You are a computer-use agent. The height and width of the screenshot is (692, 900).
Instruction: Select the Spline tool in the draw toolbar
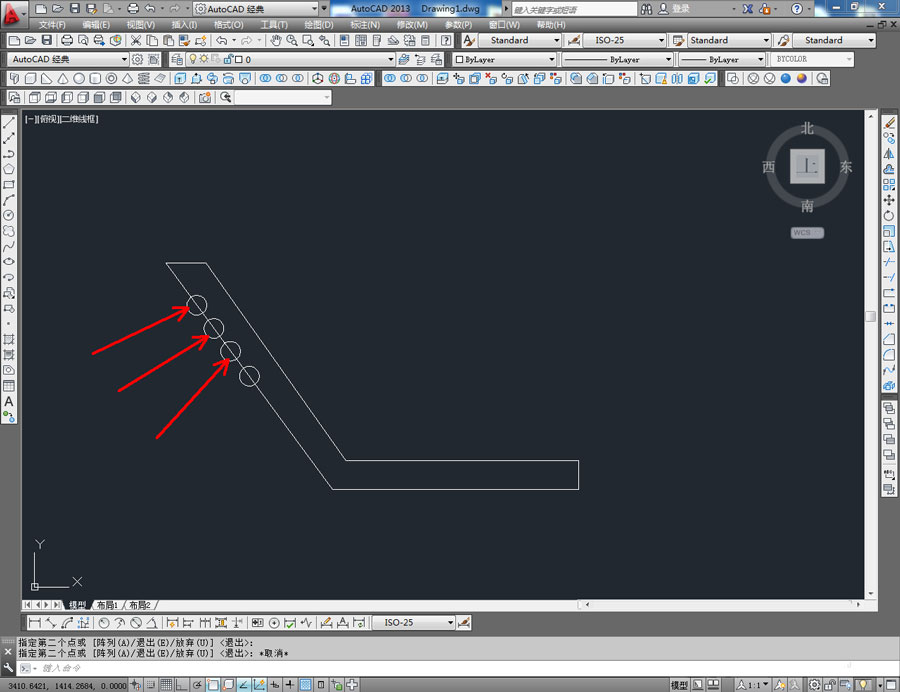click(9, 246)
